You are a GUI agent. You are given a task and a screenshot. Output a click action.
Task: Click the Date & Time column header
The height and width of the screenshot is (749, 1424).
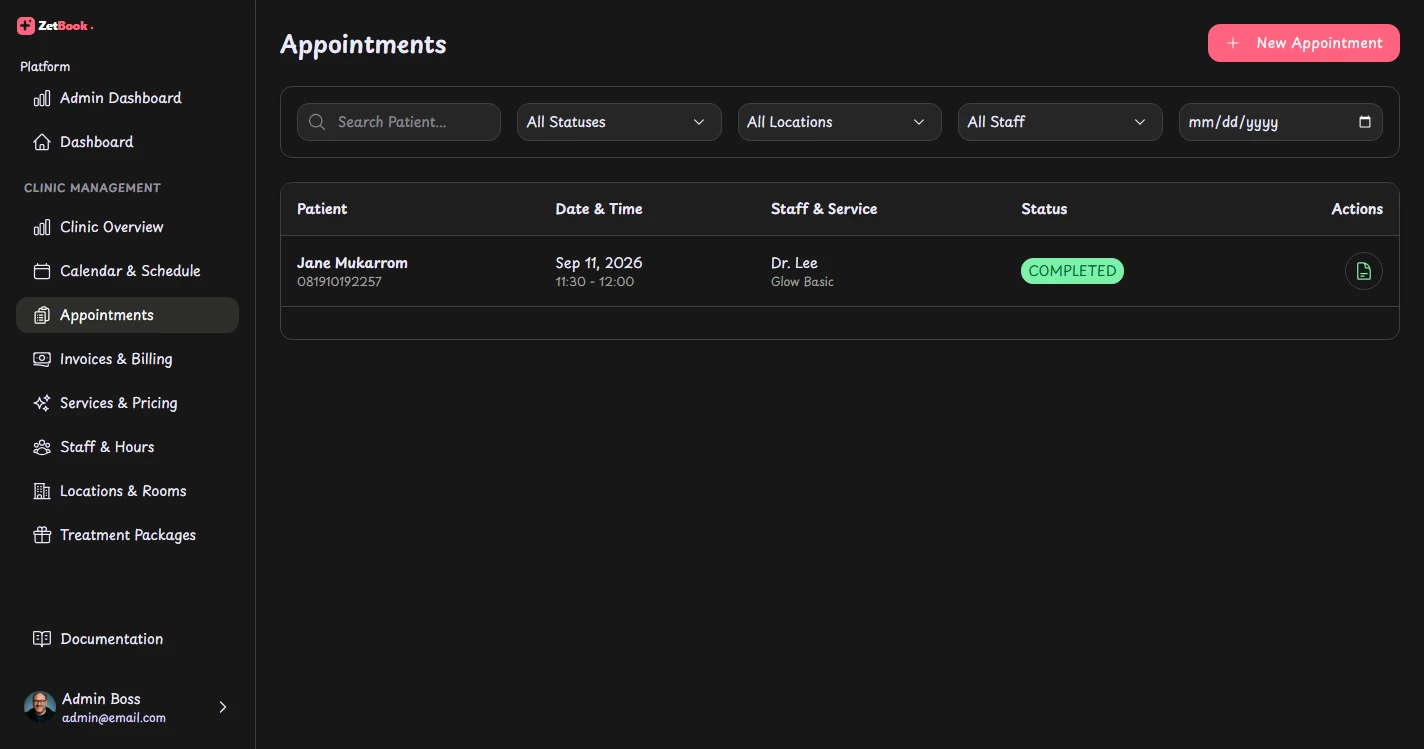coord(599,209)
